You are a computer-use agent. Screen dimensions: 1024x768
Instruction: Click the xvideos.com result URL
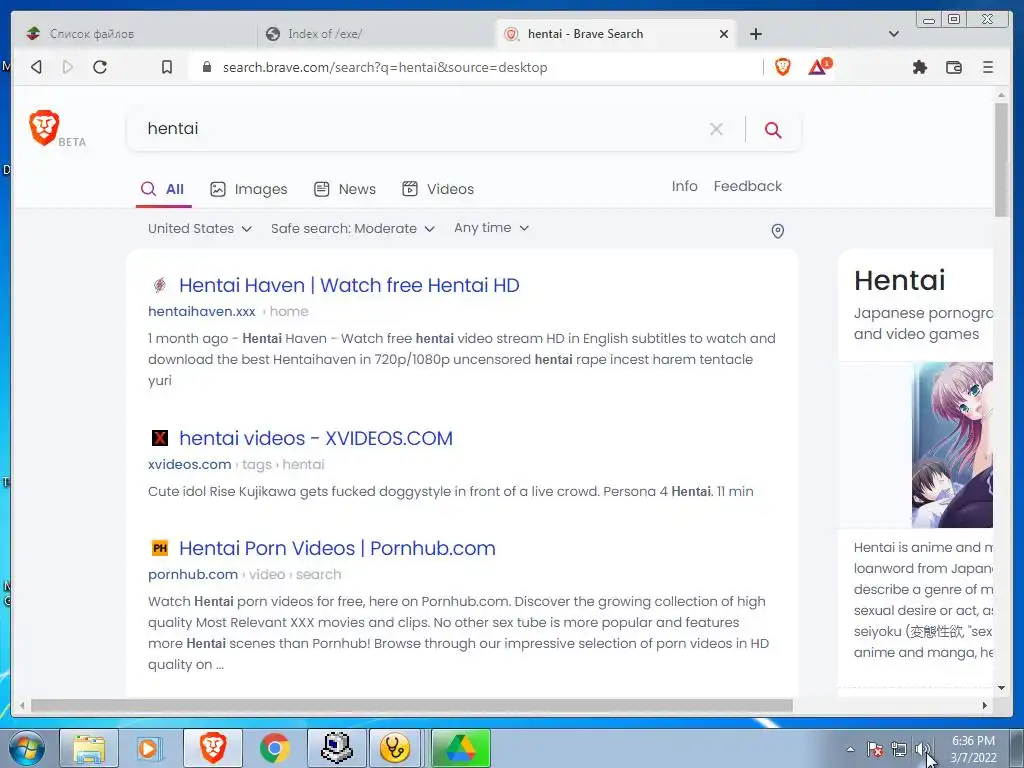(189, 464)
